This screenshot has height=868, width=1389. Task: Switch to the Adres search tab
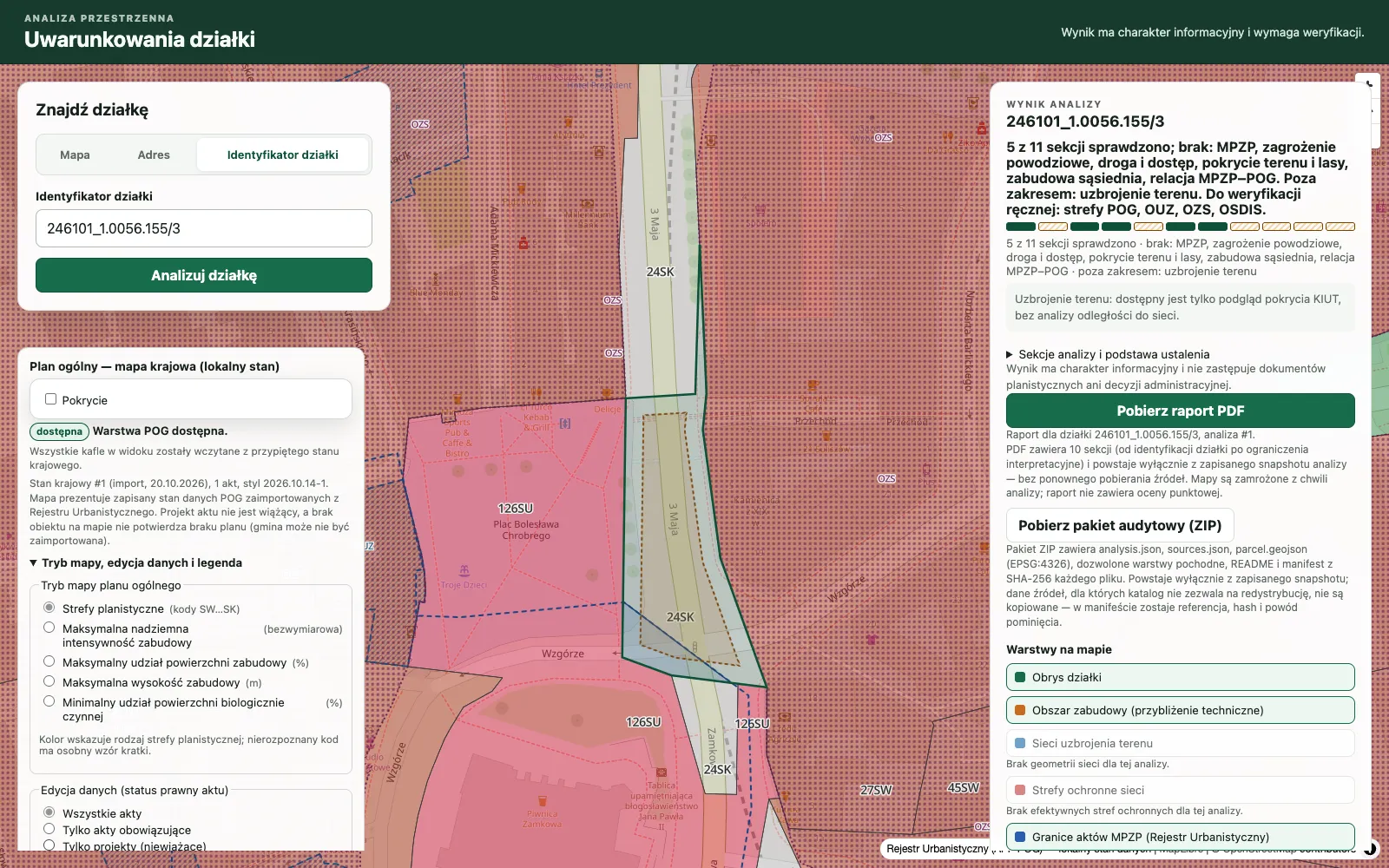click(x=154, y=155)
